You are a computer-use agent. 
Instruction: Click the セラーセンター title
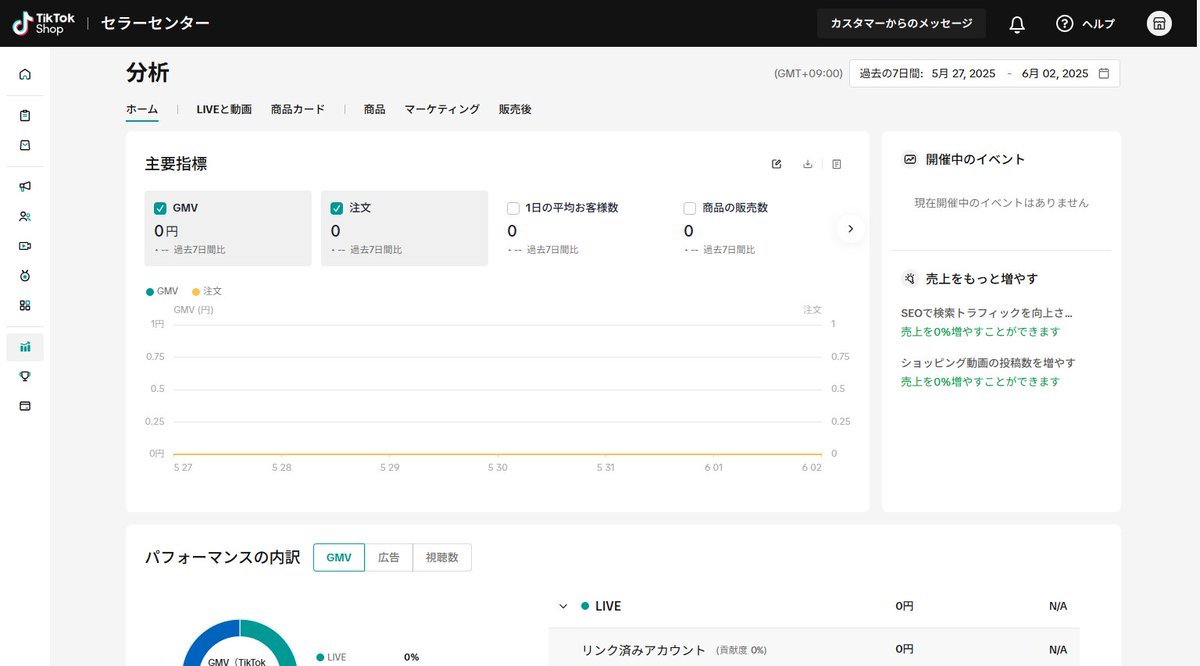[x=155, y=23]
